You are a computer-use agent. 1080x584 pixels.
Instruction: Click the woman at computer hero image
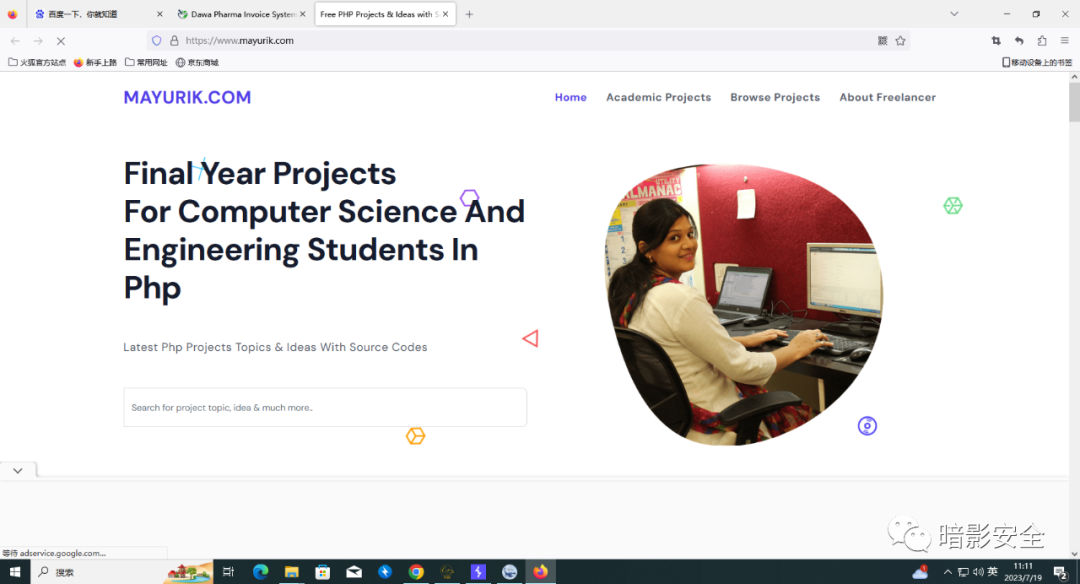[x=744, y=304]
